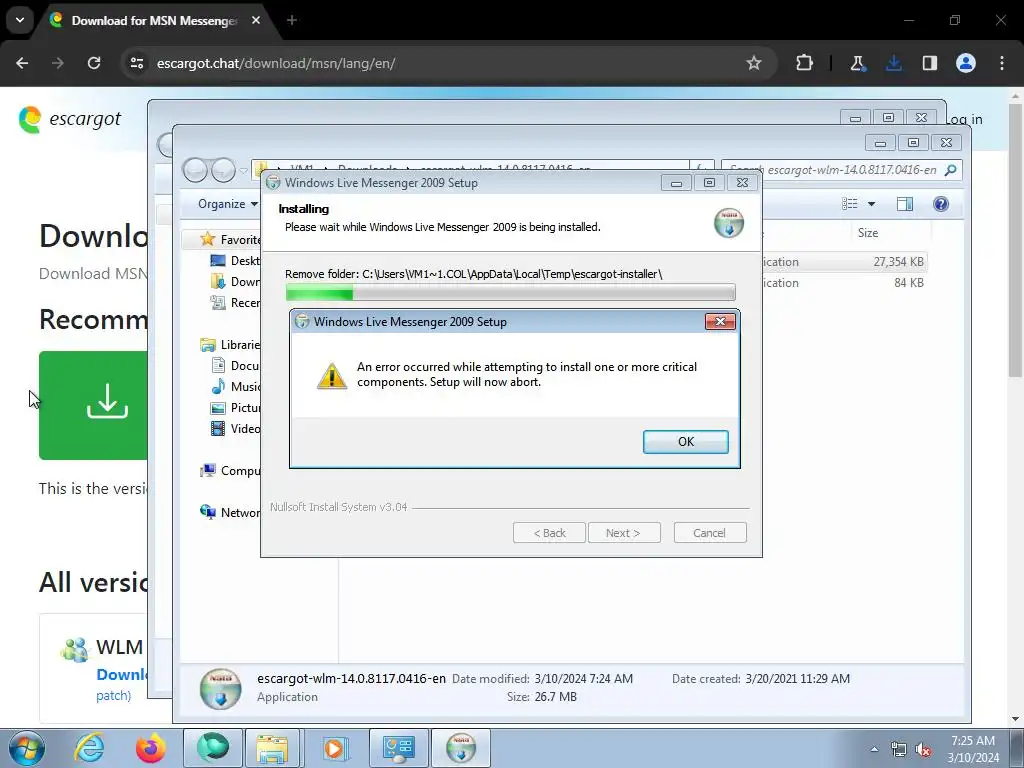Open the tab search dropdown in Chrome
Screen dimensions: 1024x768
click(x=20, y=20)
